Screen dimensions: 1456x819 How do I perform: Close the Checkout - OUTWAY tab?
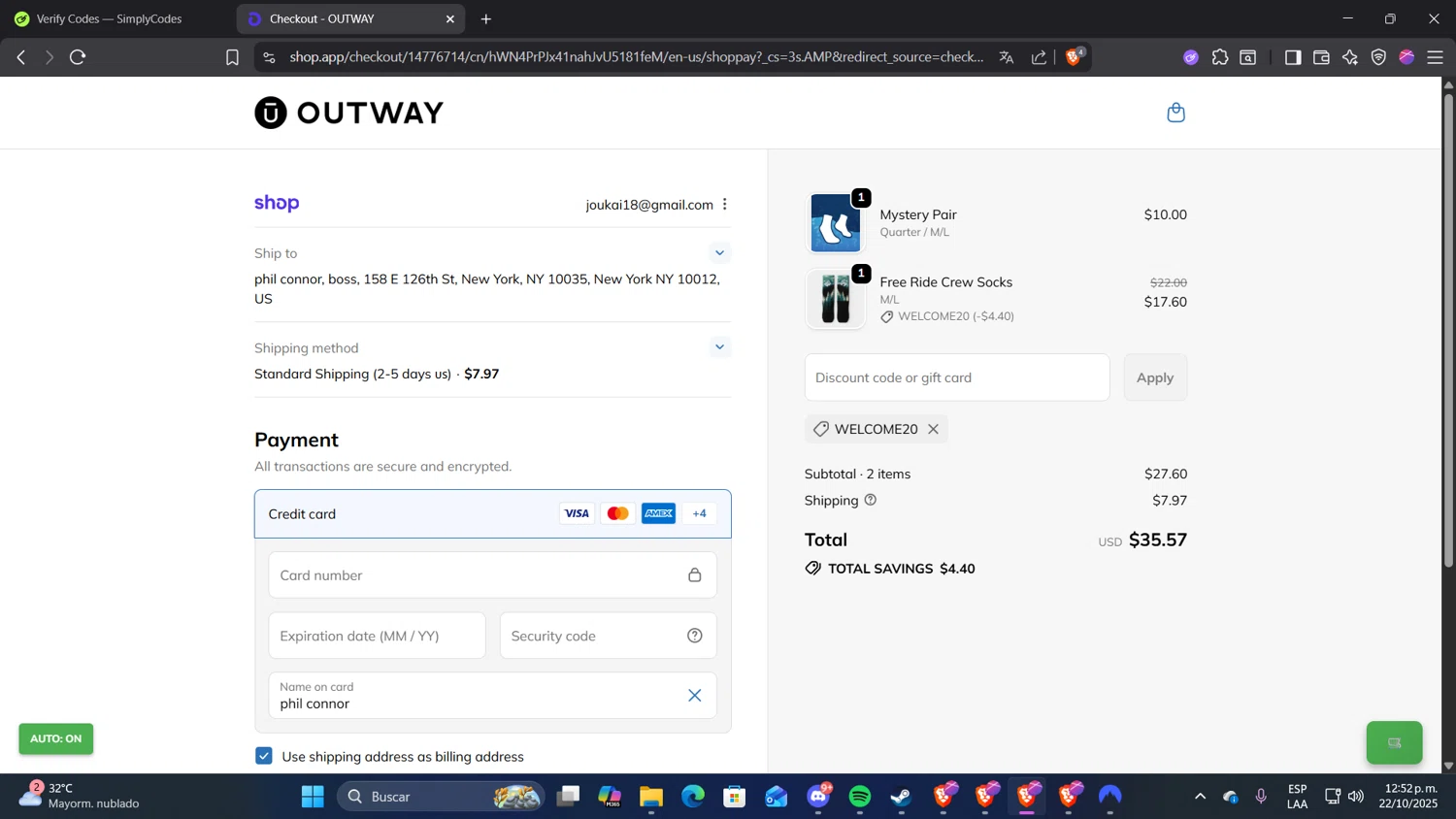[450, 18]
